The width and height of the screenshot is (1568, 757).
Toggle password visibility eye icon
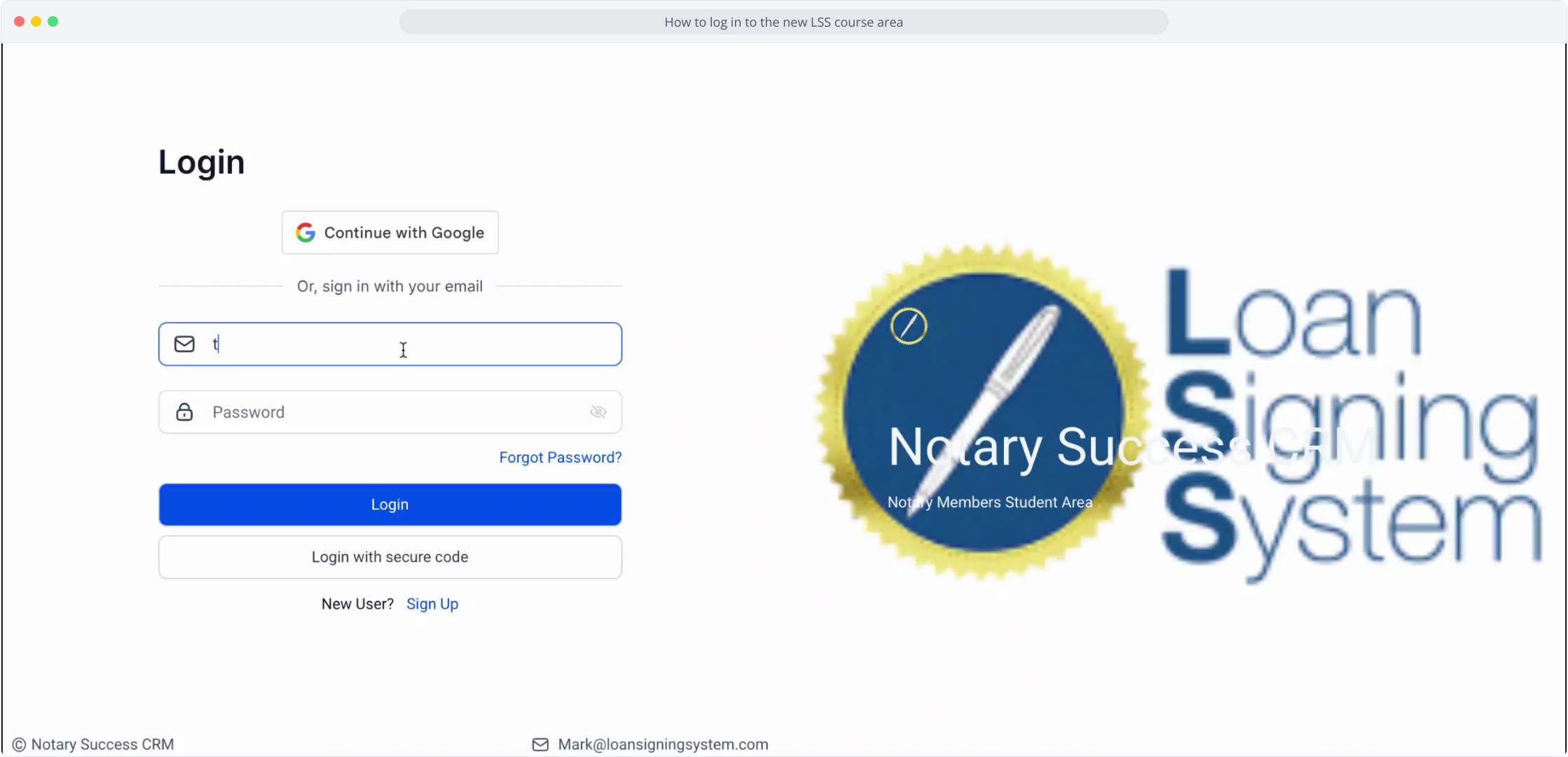pyautogui.click(x=598, y=412)
